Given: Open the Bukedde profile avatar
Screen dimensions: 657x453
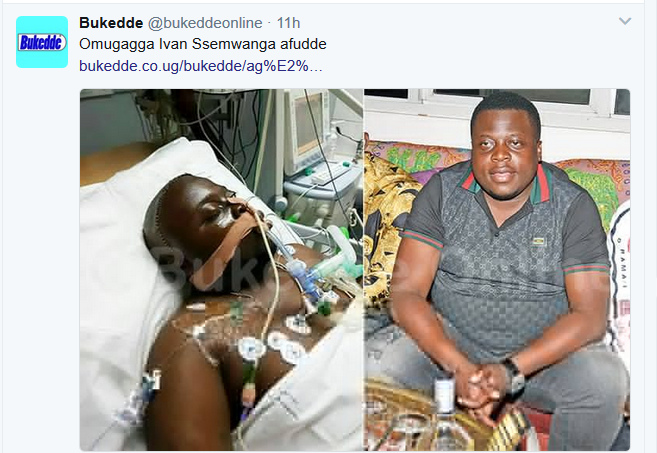Looking at the screenshot, I should click(x=42, y=42).
